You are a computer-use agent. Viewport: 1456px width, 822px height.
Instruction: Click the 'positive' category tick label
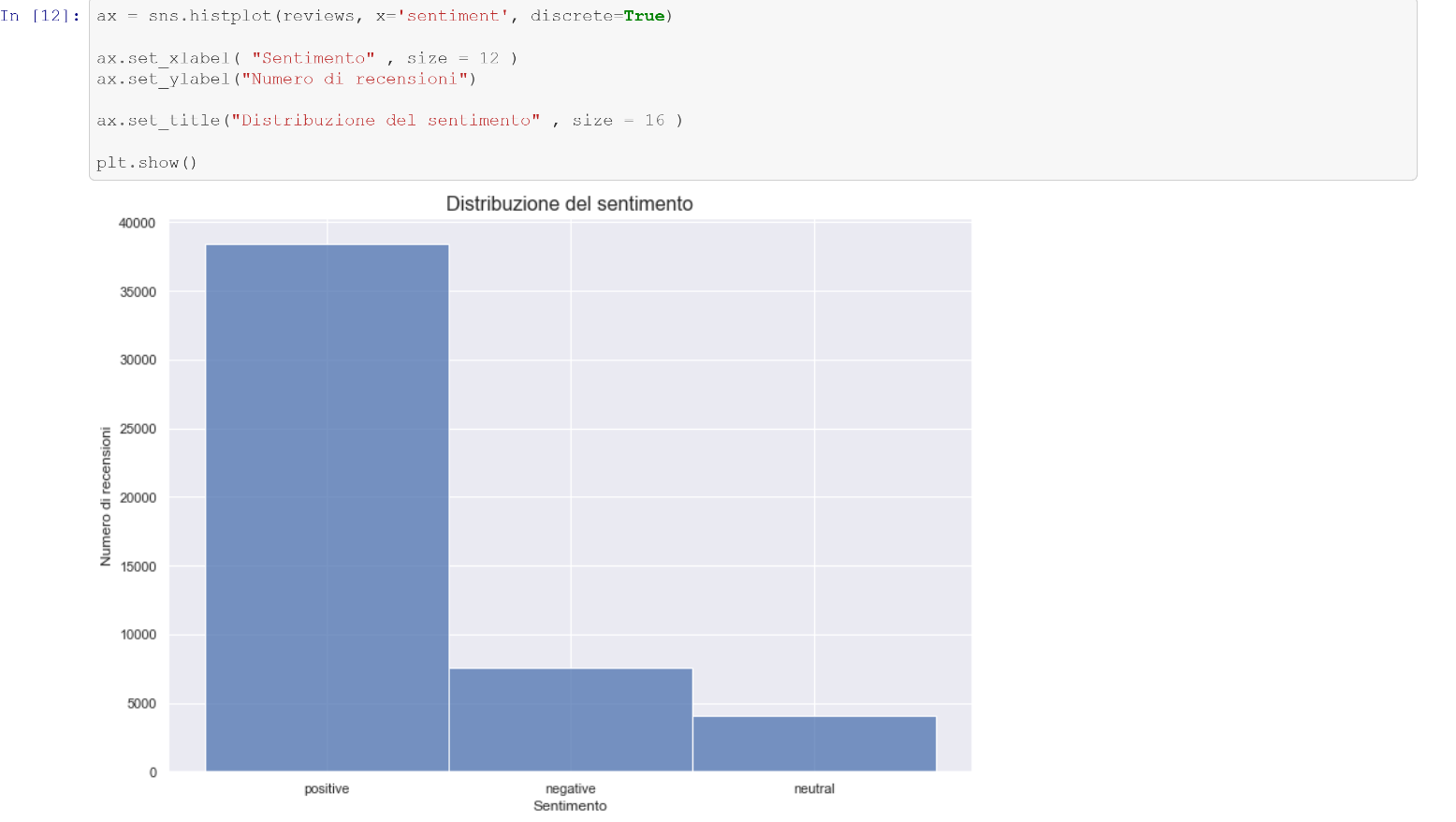tap(327, 789)
